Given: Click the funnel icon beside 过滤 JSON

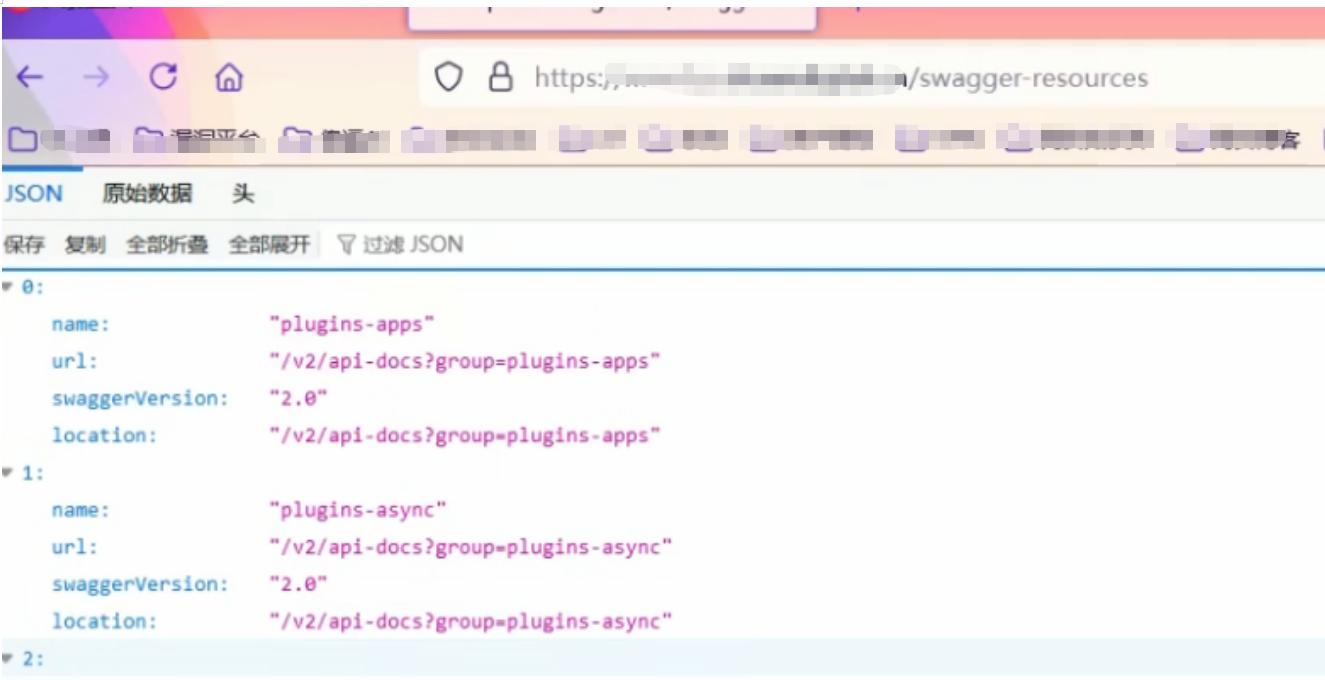Looking at the screenshot, I should point(346,244).
